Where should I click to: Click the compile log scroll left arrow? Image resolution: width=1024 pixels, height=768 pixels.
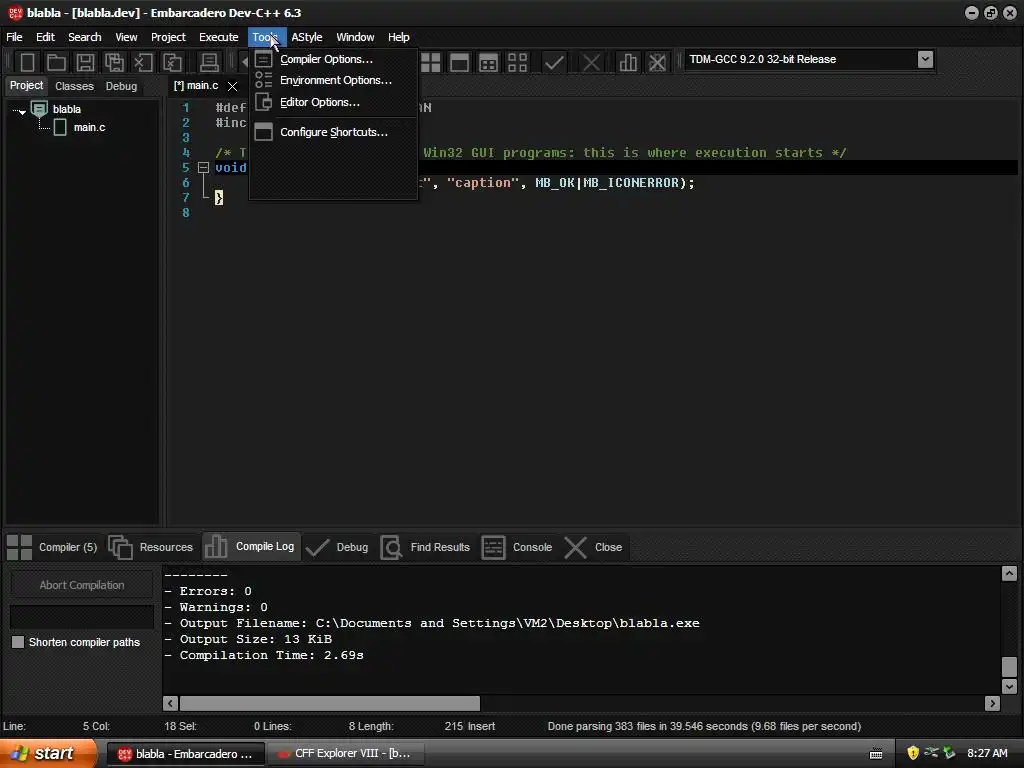(170, 703)
